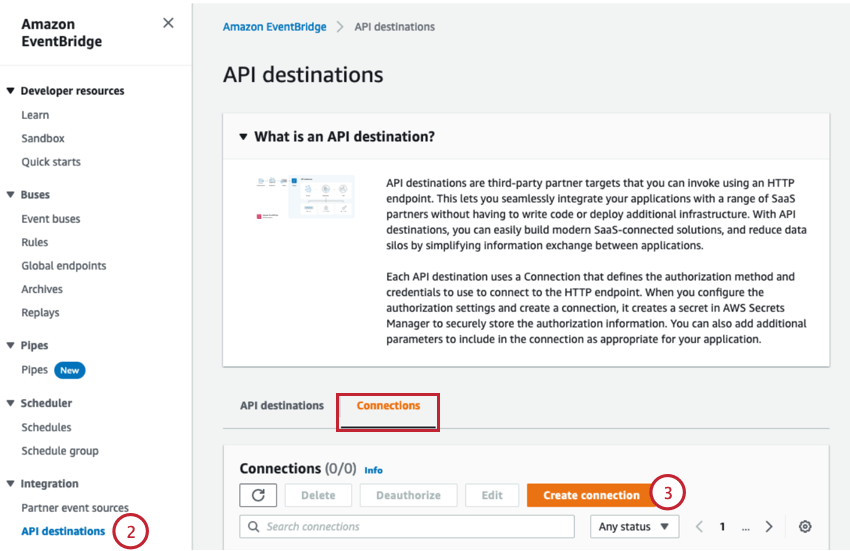850x551 pixels.
Task: Open Learn in the sidebar
Action: coord(35,115)
